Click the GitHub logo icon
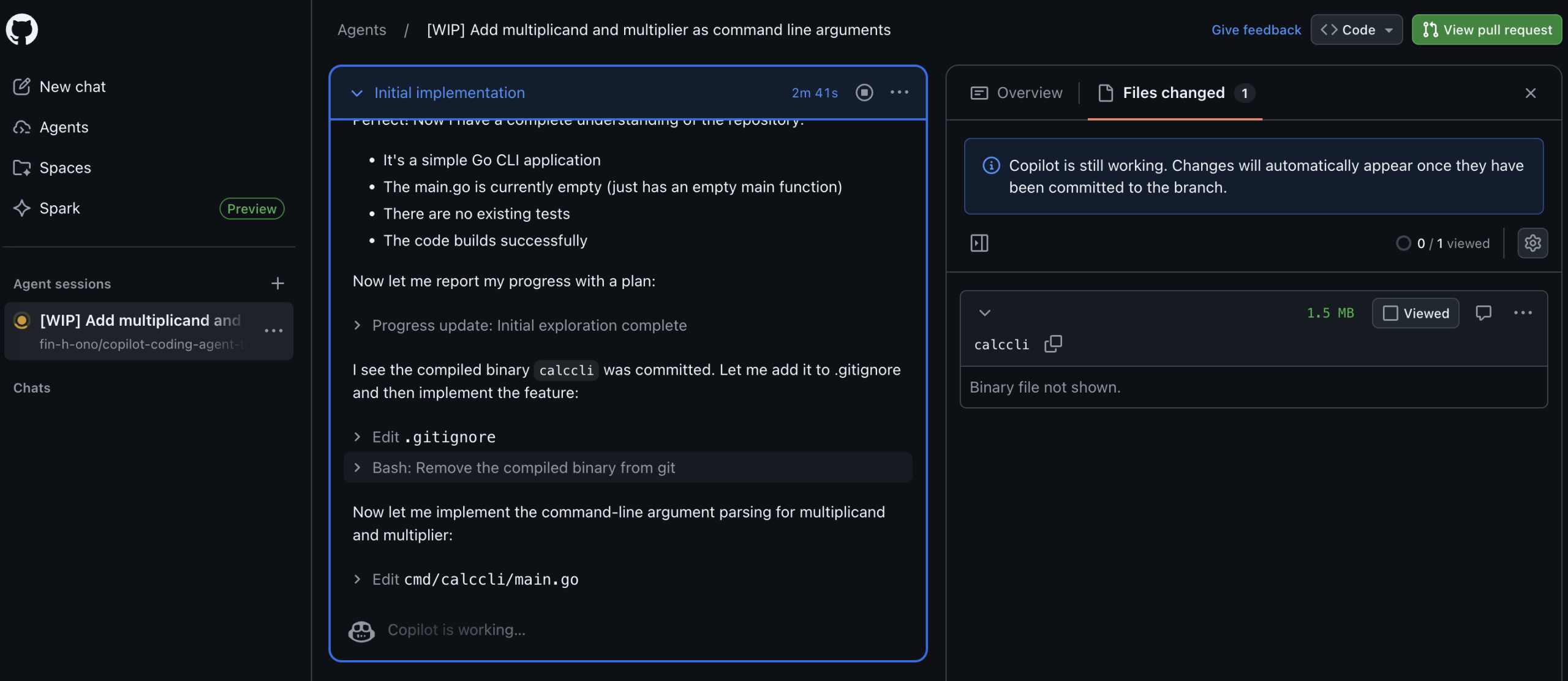This screenshot has width=1568, height=681. click(22, 29)
